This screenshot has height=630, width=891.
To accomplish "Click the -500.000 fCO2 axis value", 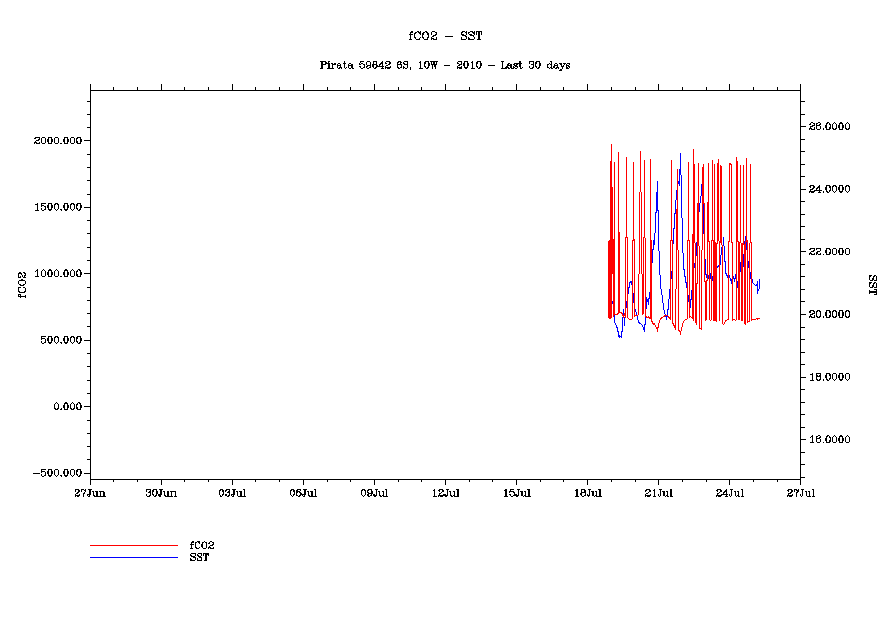I will (x=57, y=473).
